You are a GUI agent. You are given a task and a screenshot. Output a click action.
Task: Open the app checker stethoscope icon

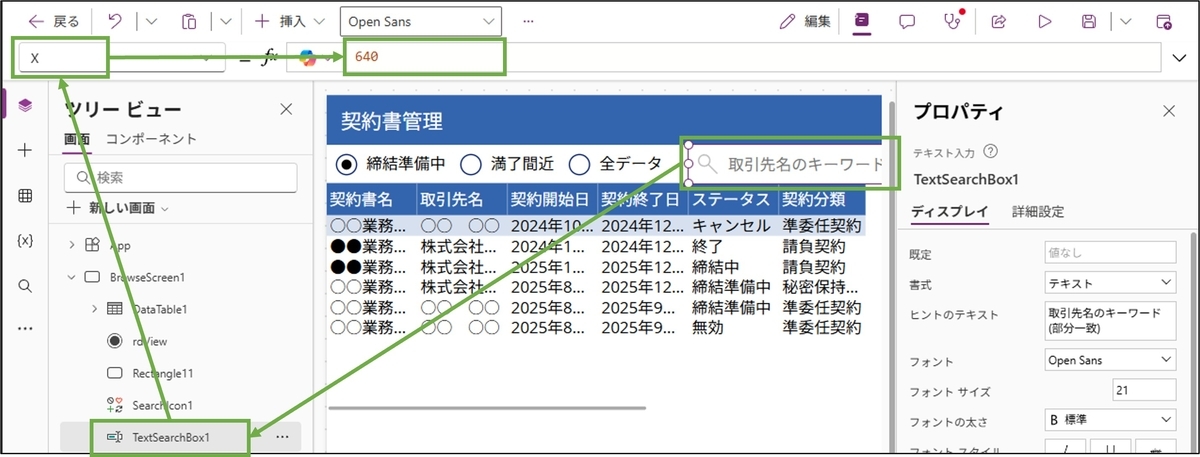(953, 21)
